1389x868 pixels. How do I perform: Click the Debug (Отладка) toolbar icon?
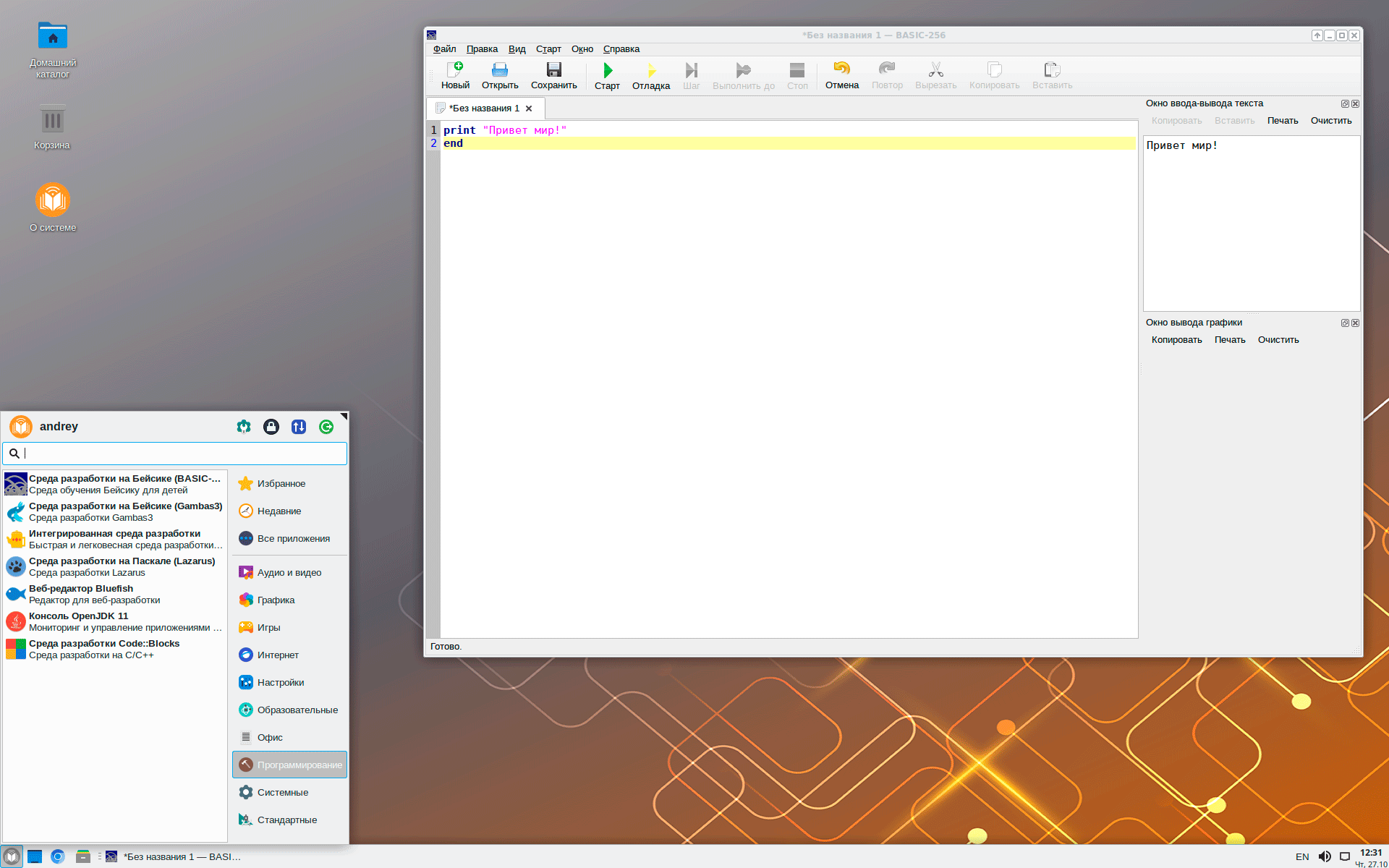coord(650,70)
